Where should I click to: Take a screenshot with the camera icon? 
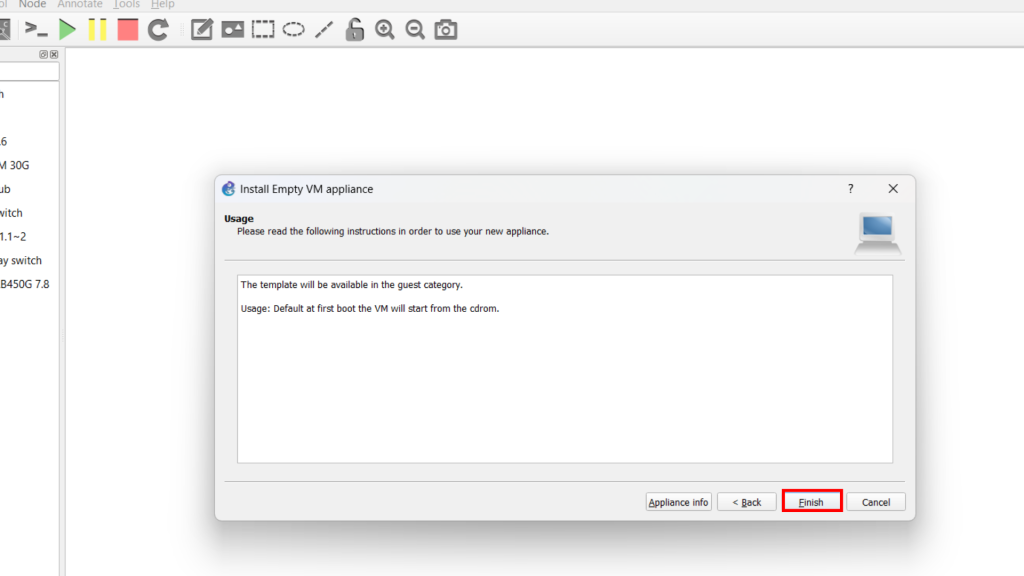pyautogui.click(x=446, y=29)
